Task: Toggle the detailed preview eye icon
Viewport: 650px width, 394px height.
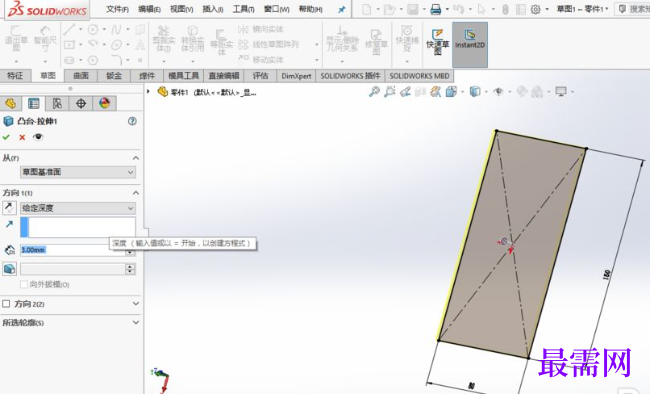Action: [x=38, y=137]
